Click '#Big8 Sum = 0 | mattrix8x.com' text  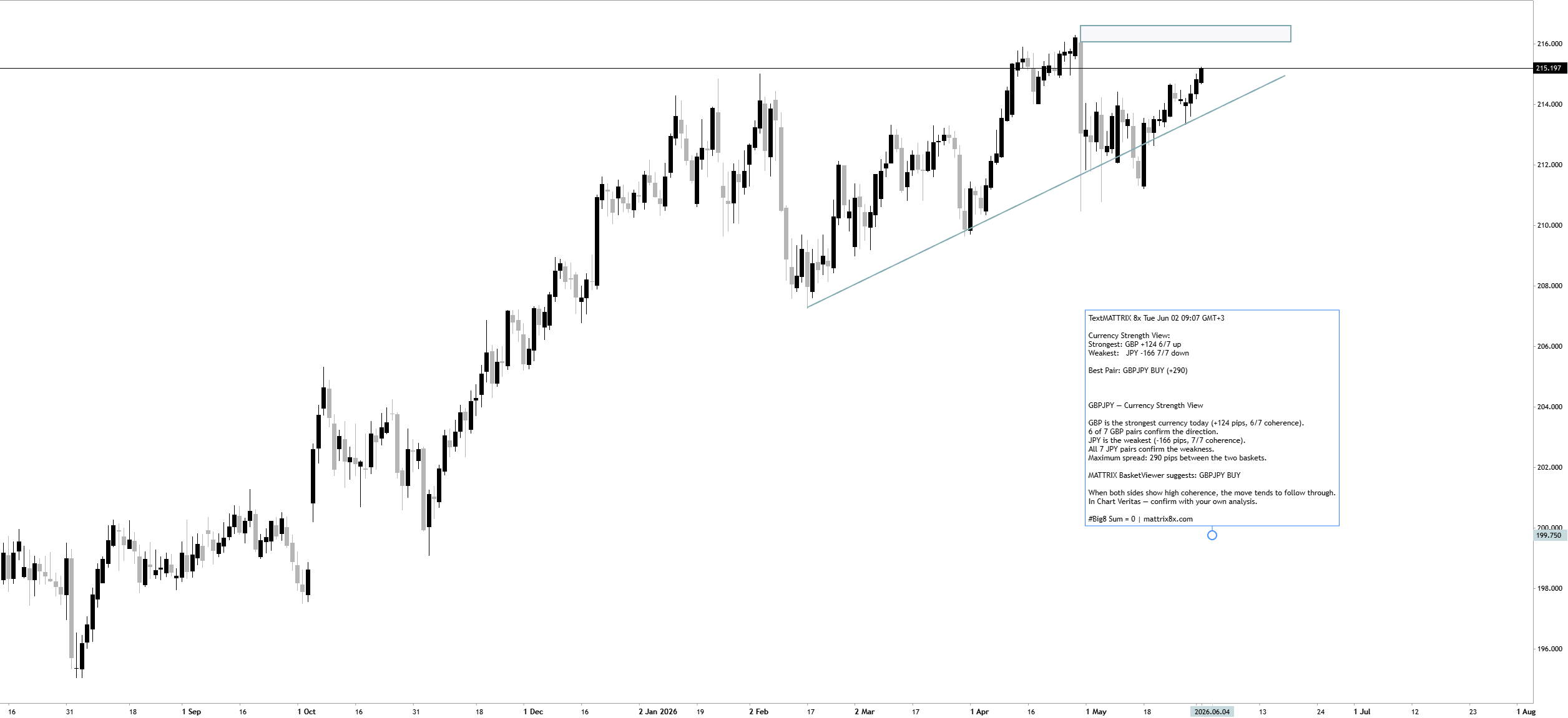tap(1140, 519)
